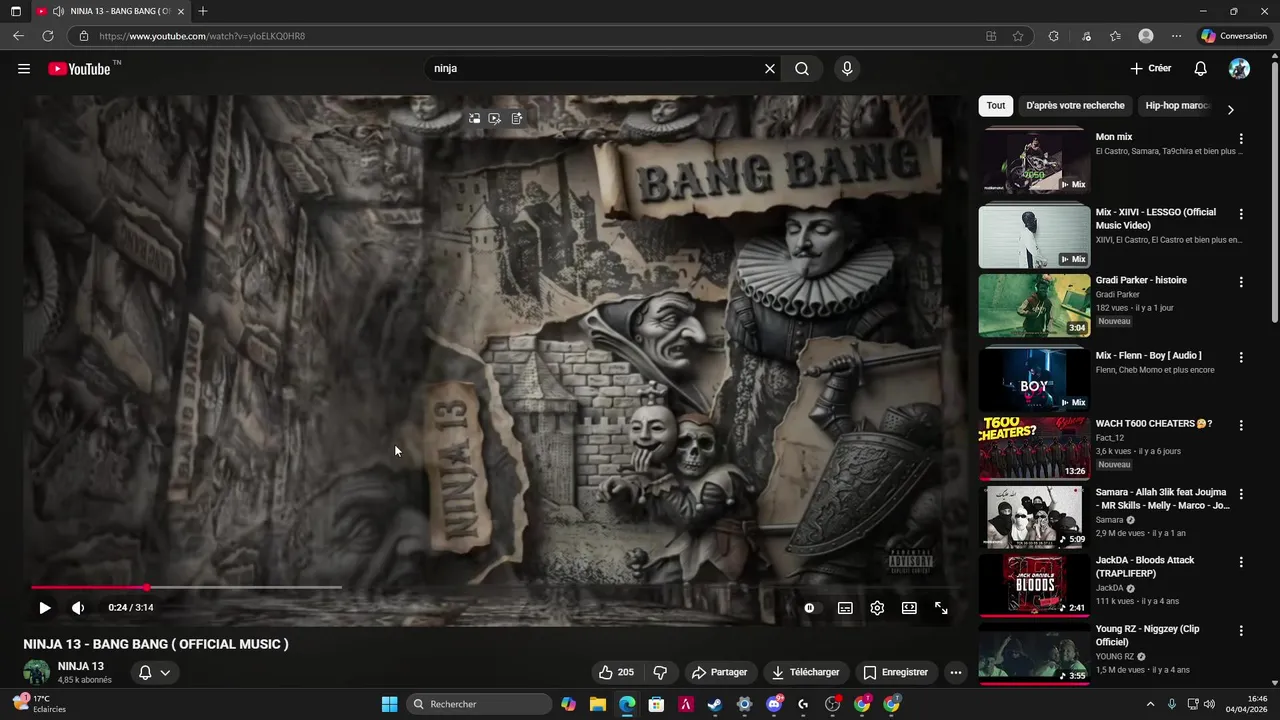The width and height of the screenshot is (1280, 720).
Task: Open Microsoft Store from the taskbar
Action: pos(656,704)
